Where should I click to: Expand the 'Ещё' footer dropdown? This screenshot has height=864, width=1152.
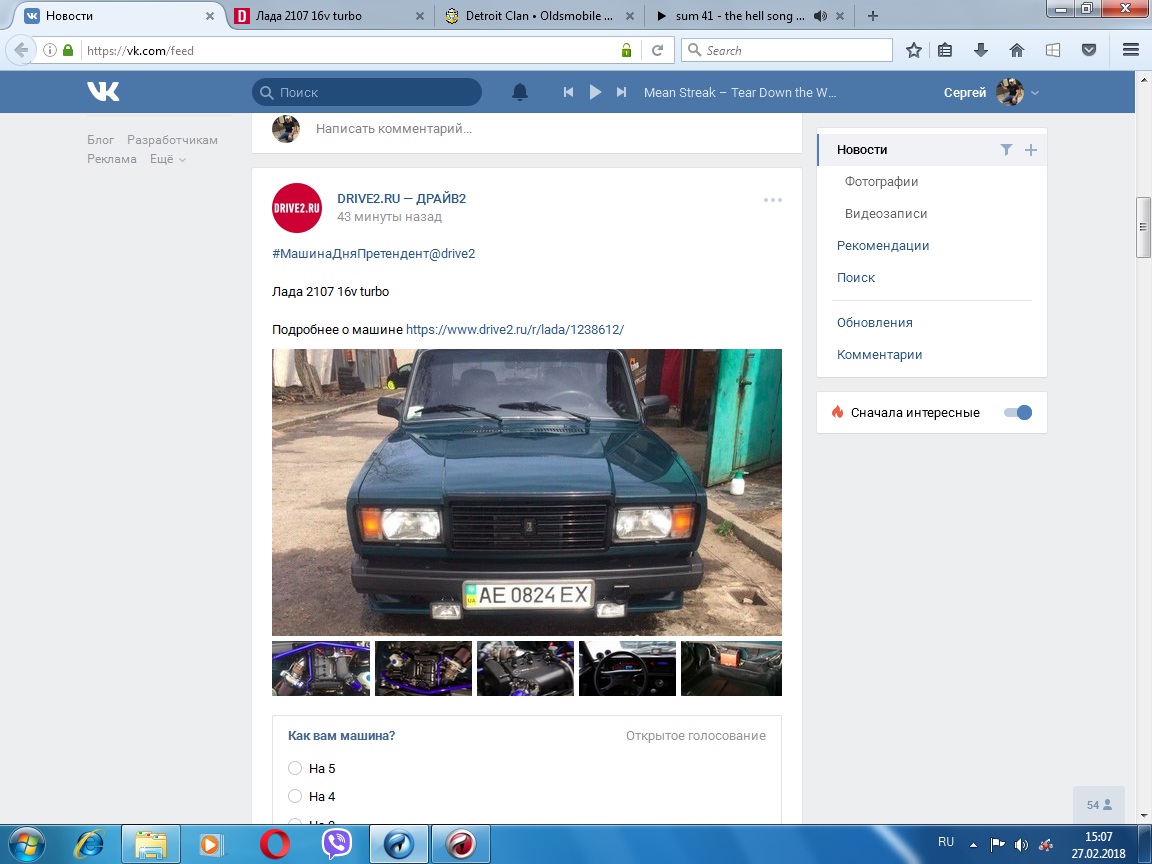click(x=167, y=159)
